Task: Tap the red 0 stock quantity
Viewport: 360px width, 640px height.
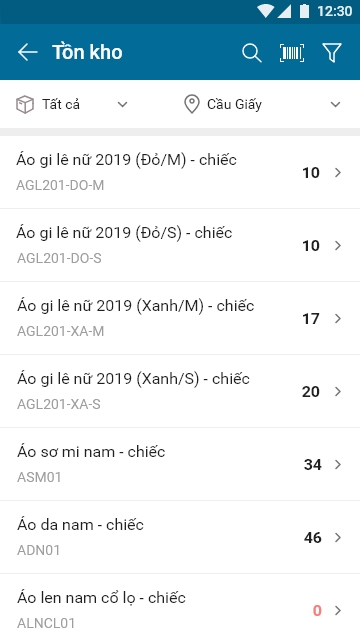Action: (x=317, y=611)
